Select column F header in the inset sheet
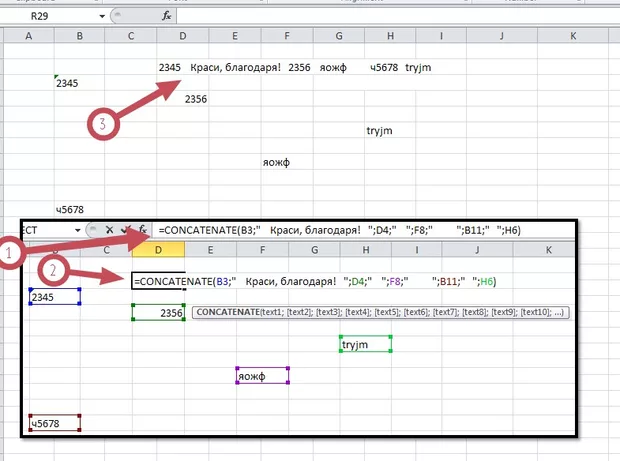The height and width of the screenshot is (461, 620). click(263, 250)
